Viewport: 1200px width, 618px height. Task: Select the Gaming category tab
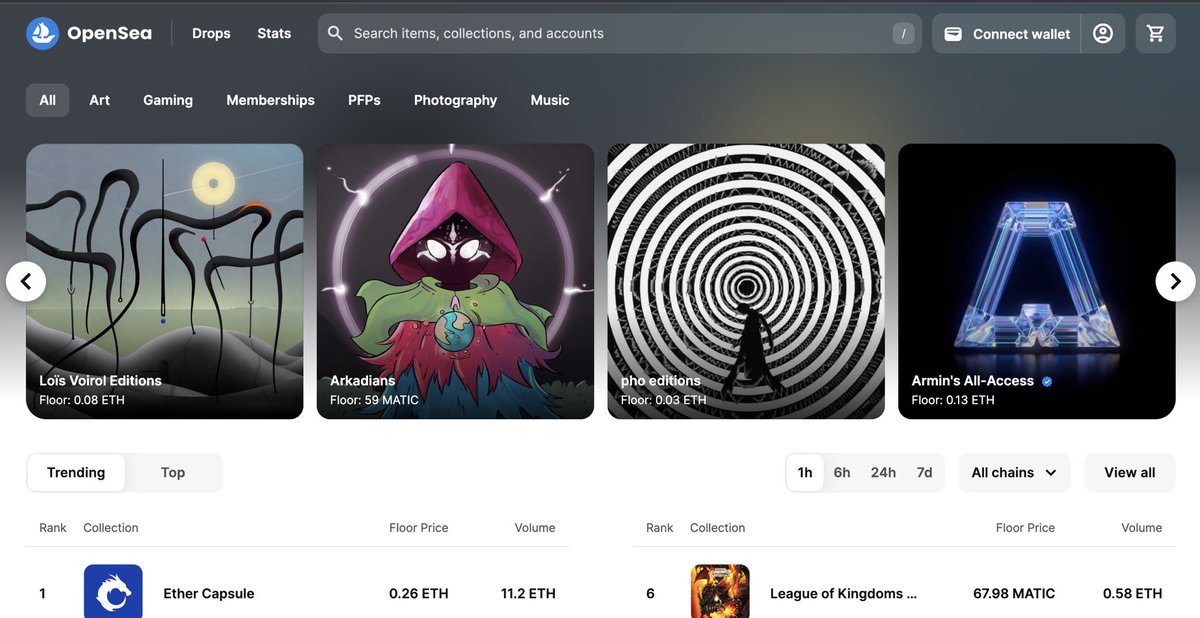coord(168,100)
